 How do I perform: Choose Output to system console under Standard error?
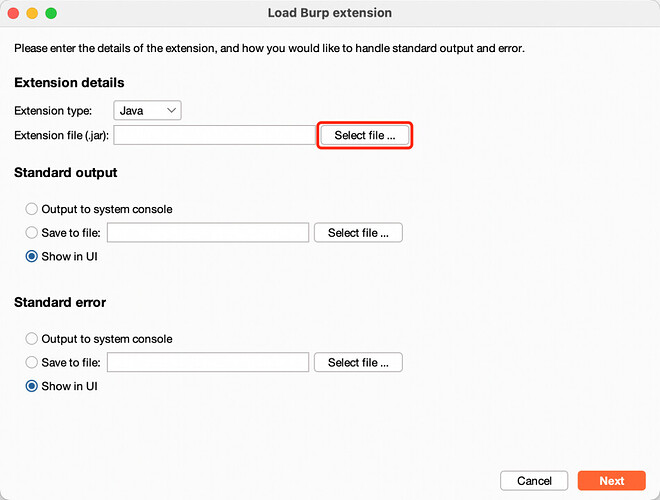tap(33, 339)
